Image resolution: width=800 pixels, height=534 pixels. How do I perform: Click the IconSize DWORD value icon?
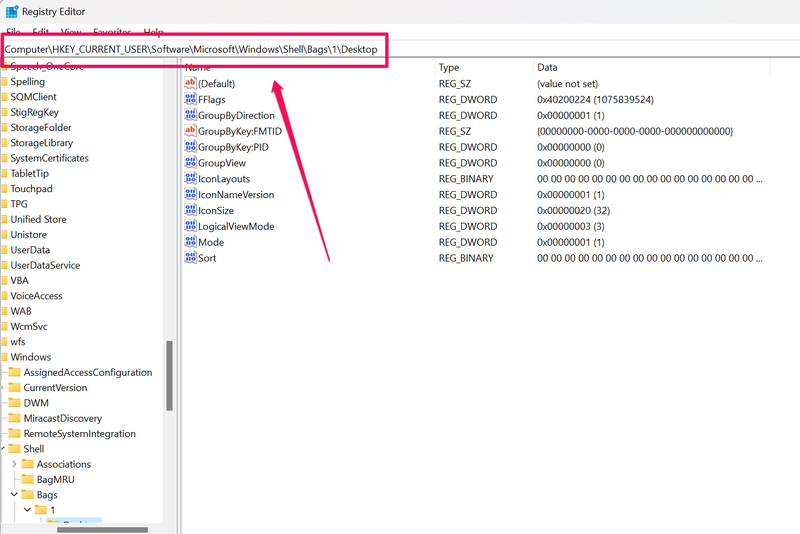coord(190,211)
